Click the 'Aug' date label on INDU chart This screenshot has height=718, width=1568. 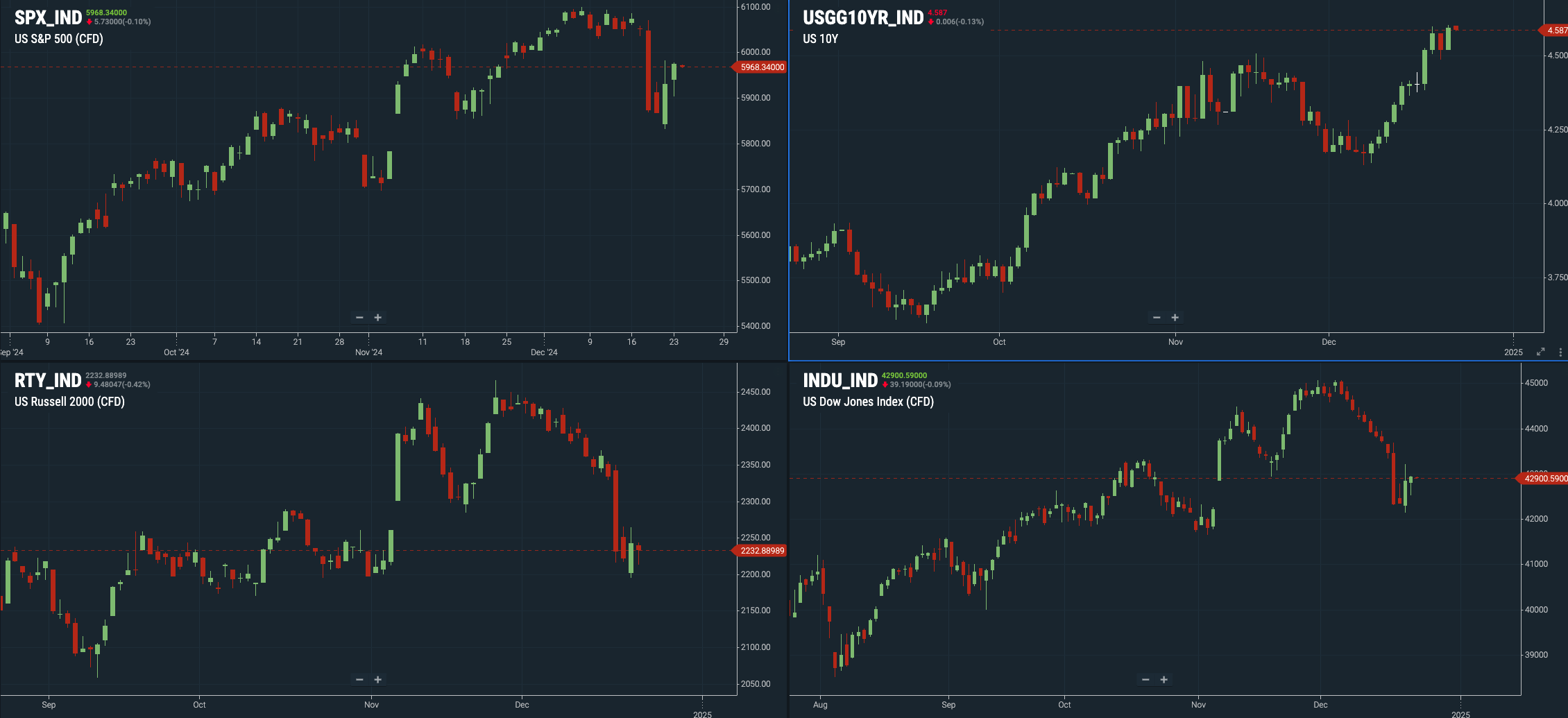[820, 705]
